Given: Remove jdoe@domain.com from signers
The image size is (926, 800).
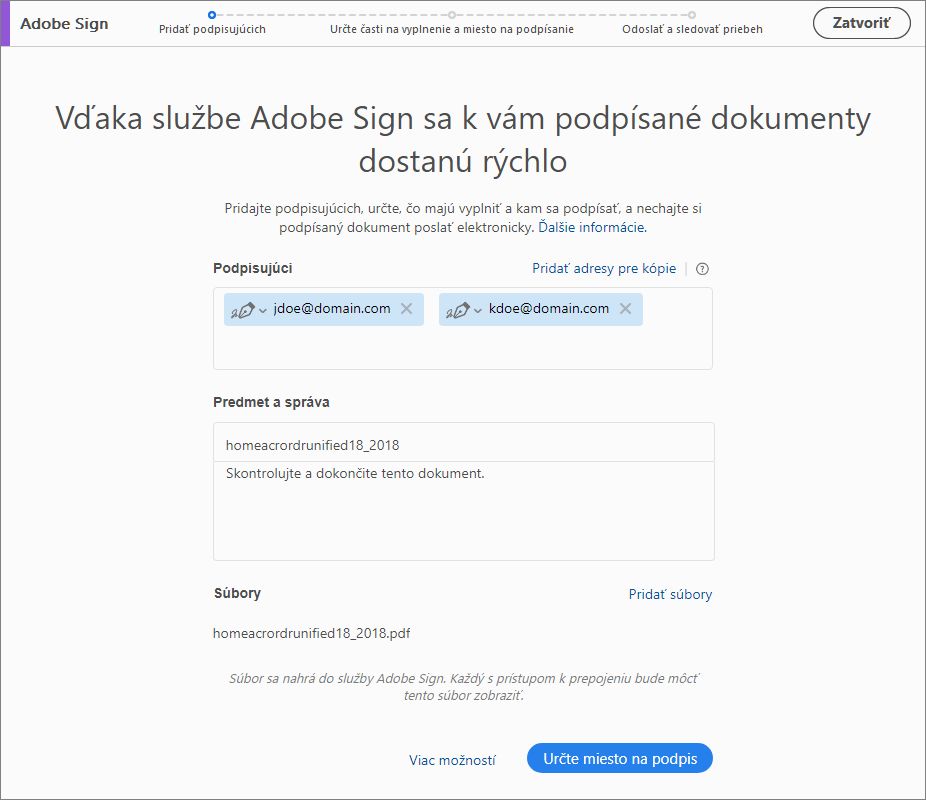Looking at the screenshot, I should (406, 309).
